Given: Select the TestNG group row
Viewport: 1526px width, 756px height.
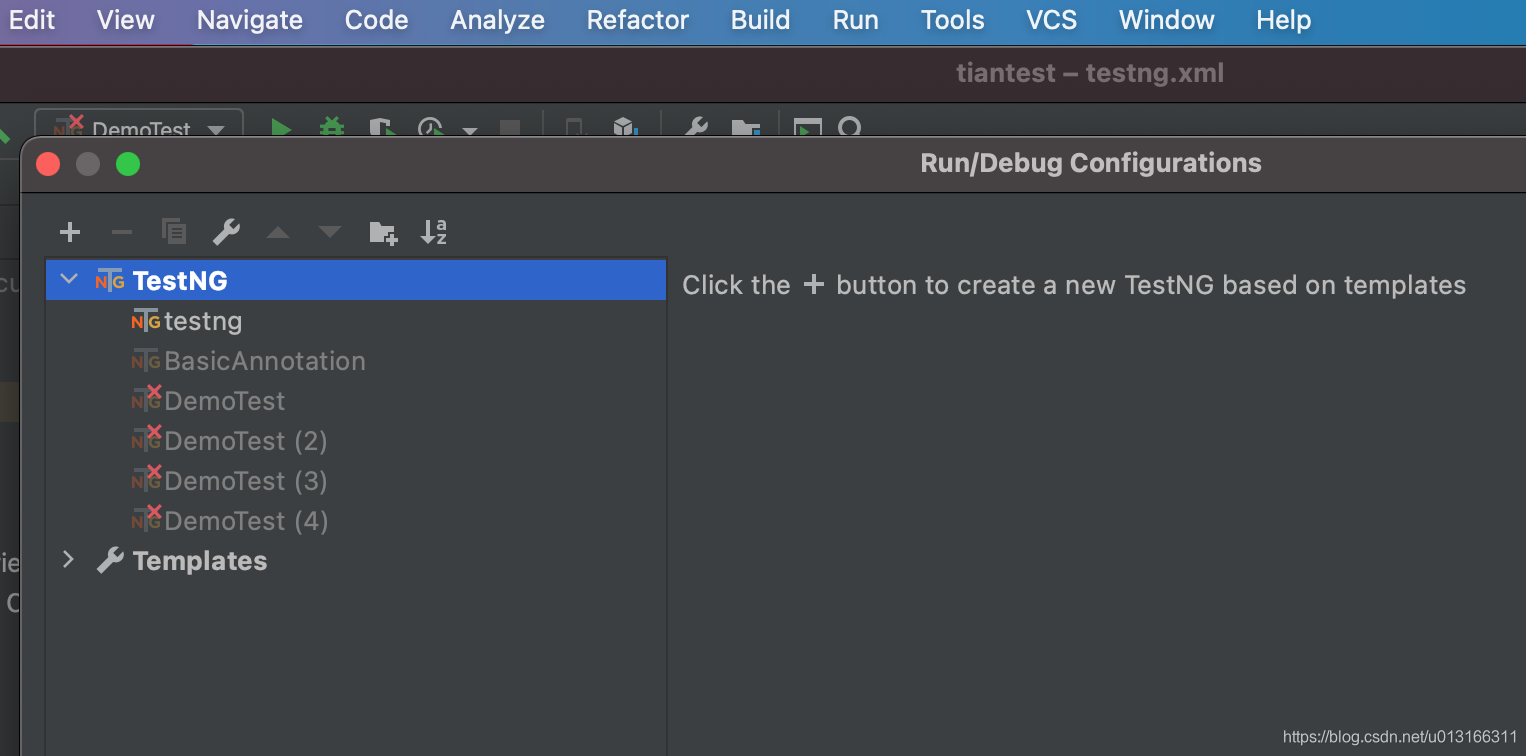Looking at the screenshot, I should 356,280.
